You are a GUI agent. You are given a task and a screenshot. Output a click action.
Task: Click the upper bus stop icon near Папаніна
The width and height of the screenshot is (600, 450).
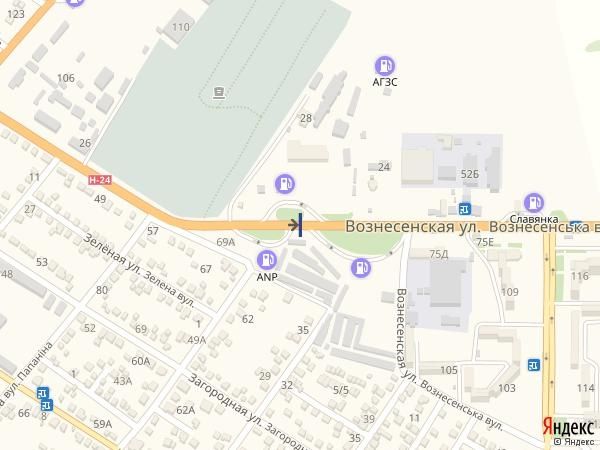tap(43, 393)
